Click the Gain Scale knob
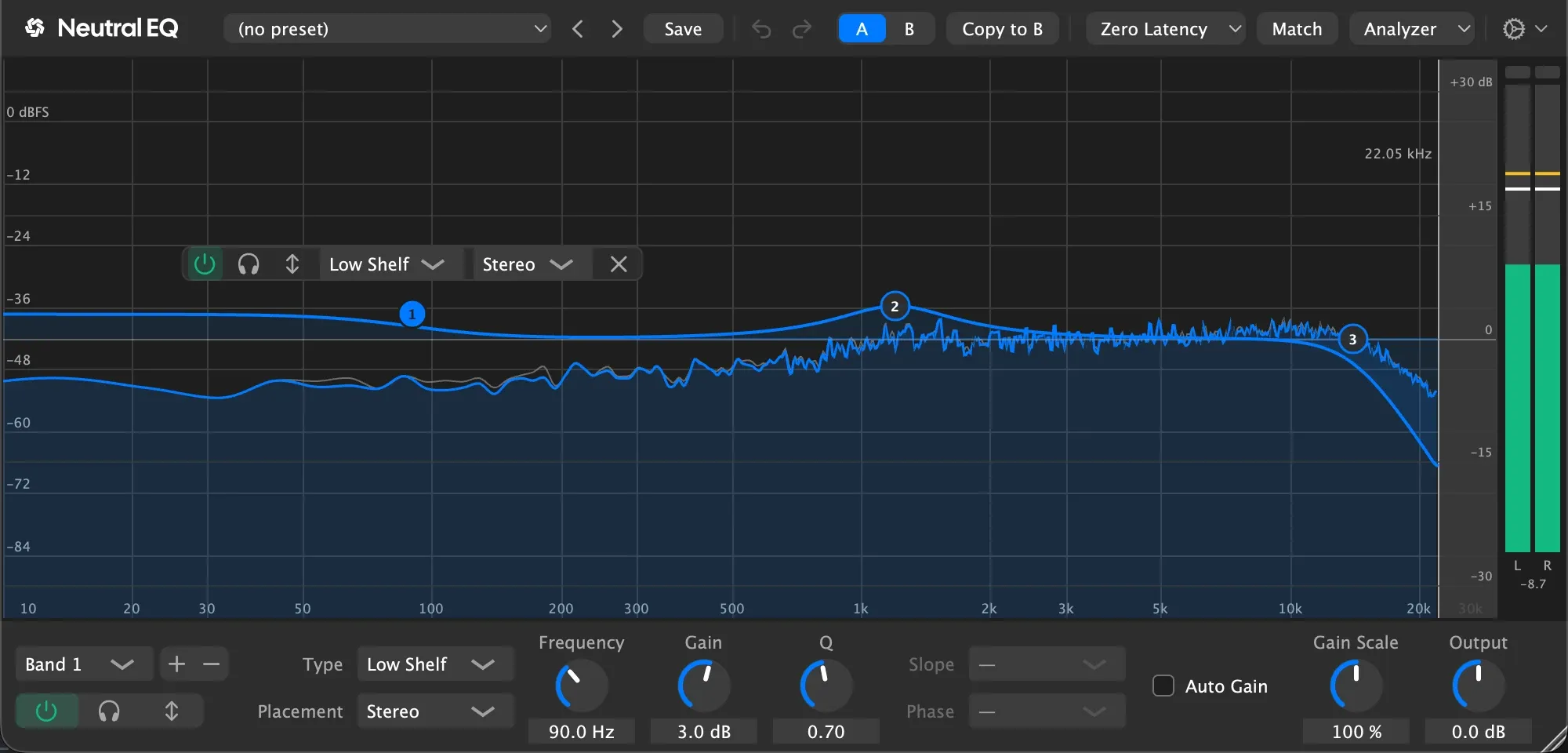1568x753 pixels. pos(1356,686)
